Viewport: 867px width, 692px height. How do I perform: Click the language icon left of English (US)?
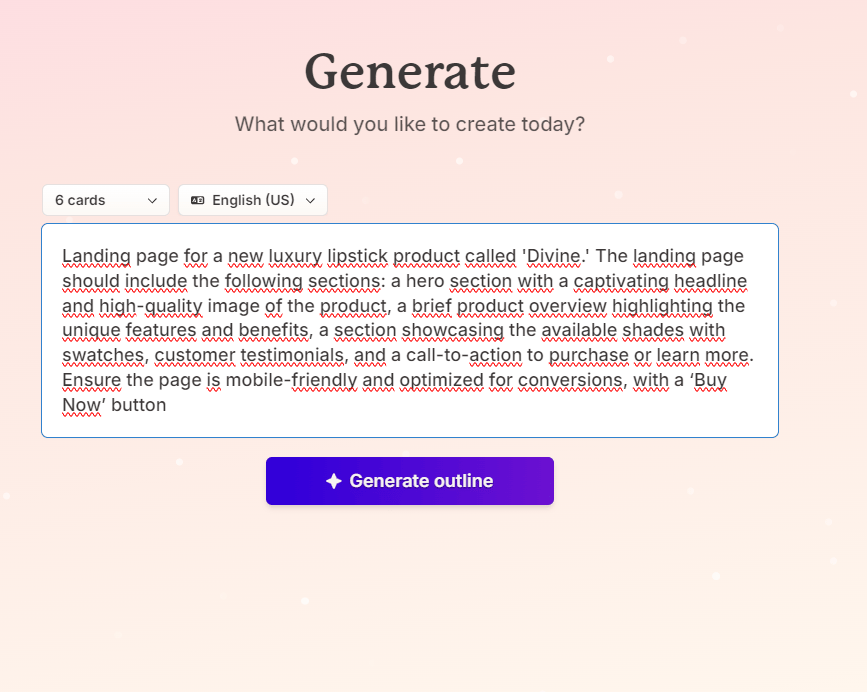click(x=198, y=200)
